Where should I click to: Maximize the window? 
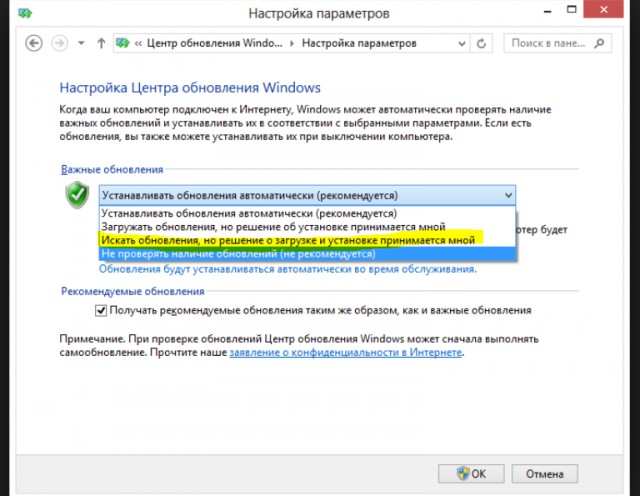pos(571,10)
